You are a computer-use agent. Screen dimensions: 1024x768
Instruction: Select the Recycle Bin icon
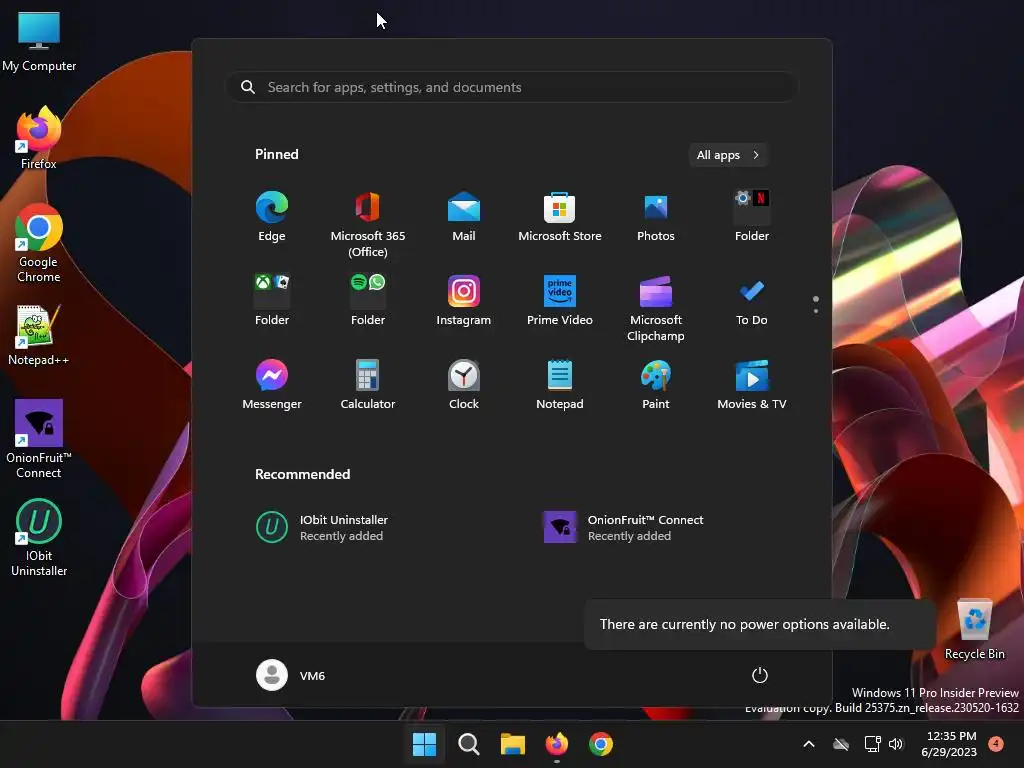(x=974, y=630)
